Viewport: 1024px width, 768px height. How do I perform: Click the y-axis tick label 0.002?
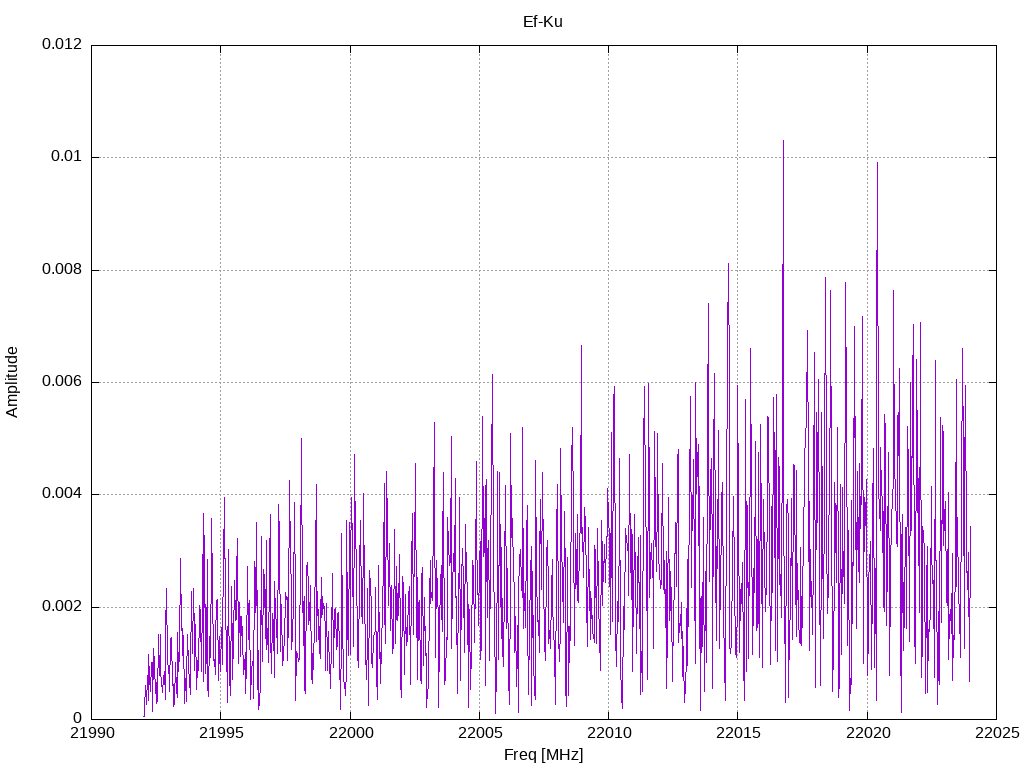coord(63,607)
